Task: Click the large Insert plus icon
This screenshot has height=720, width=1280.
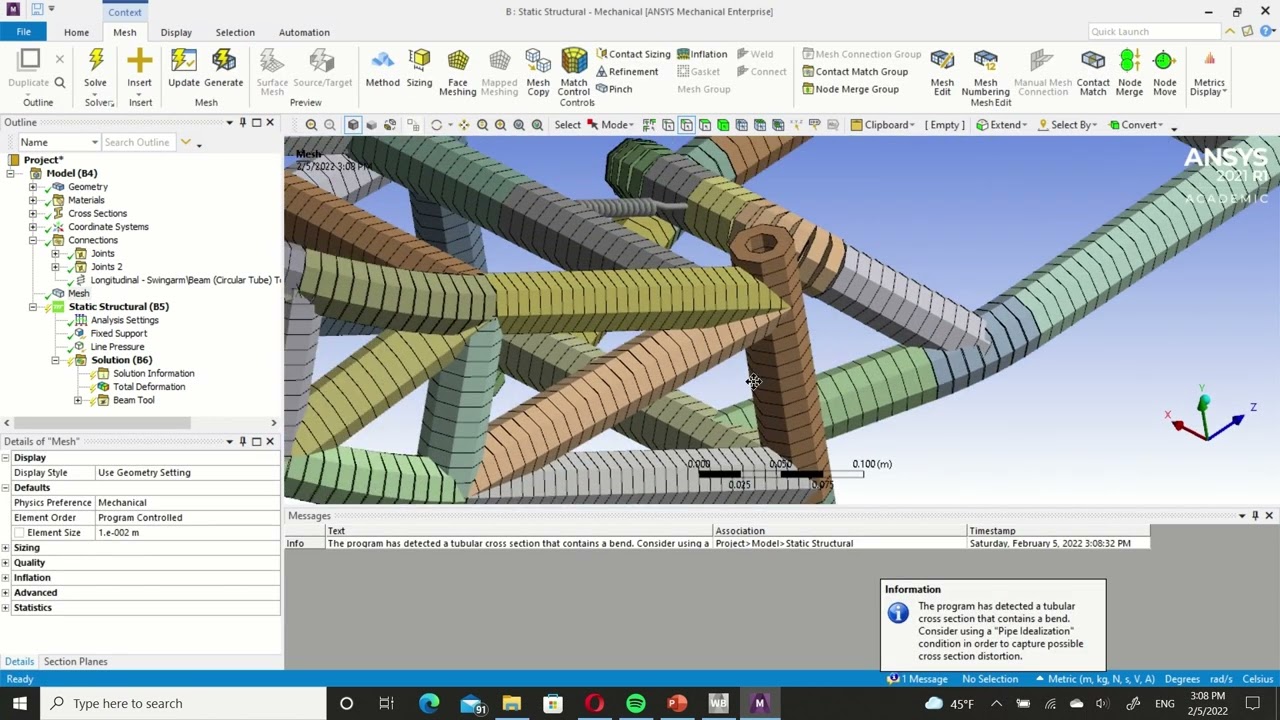Action: pyautogui.click(x=140, y=61)
